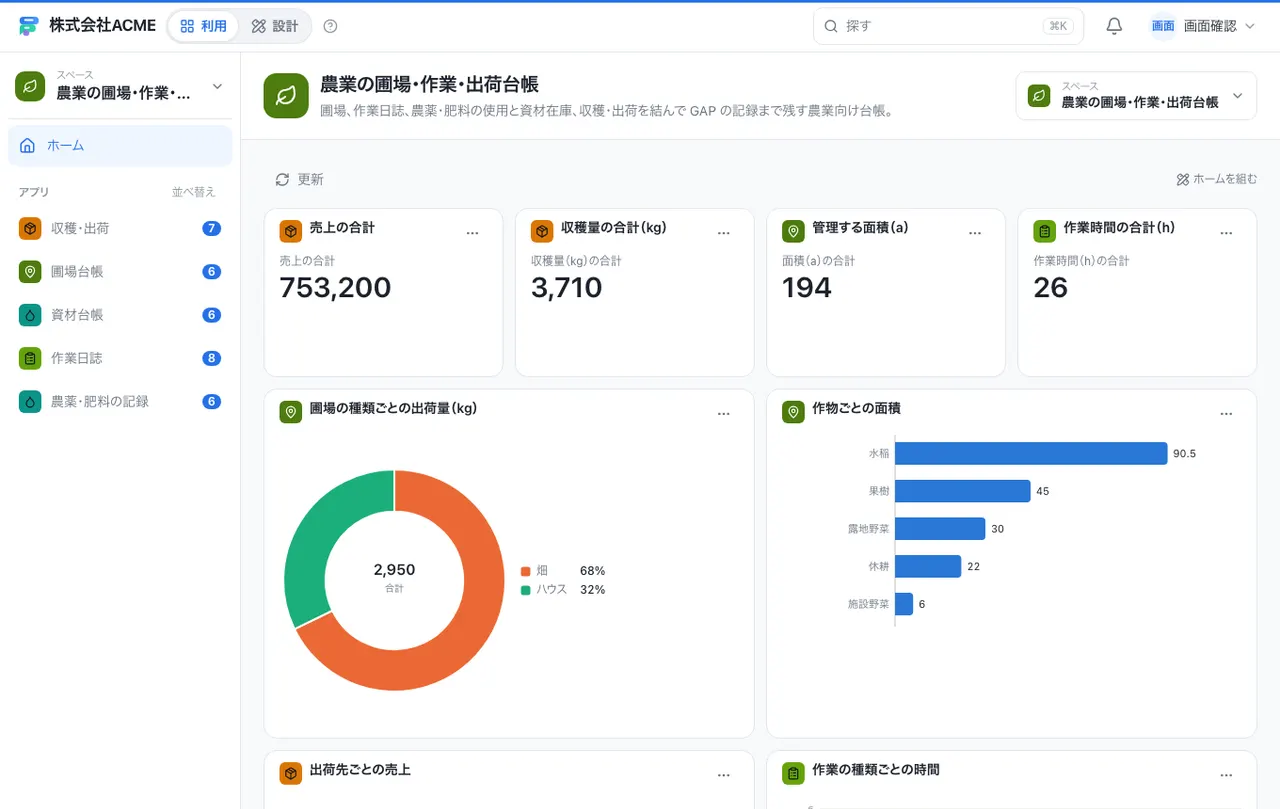Click the orange 畑 legend swatch

coord(525,571)
